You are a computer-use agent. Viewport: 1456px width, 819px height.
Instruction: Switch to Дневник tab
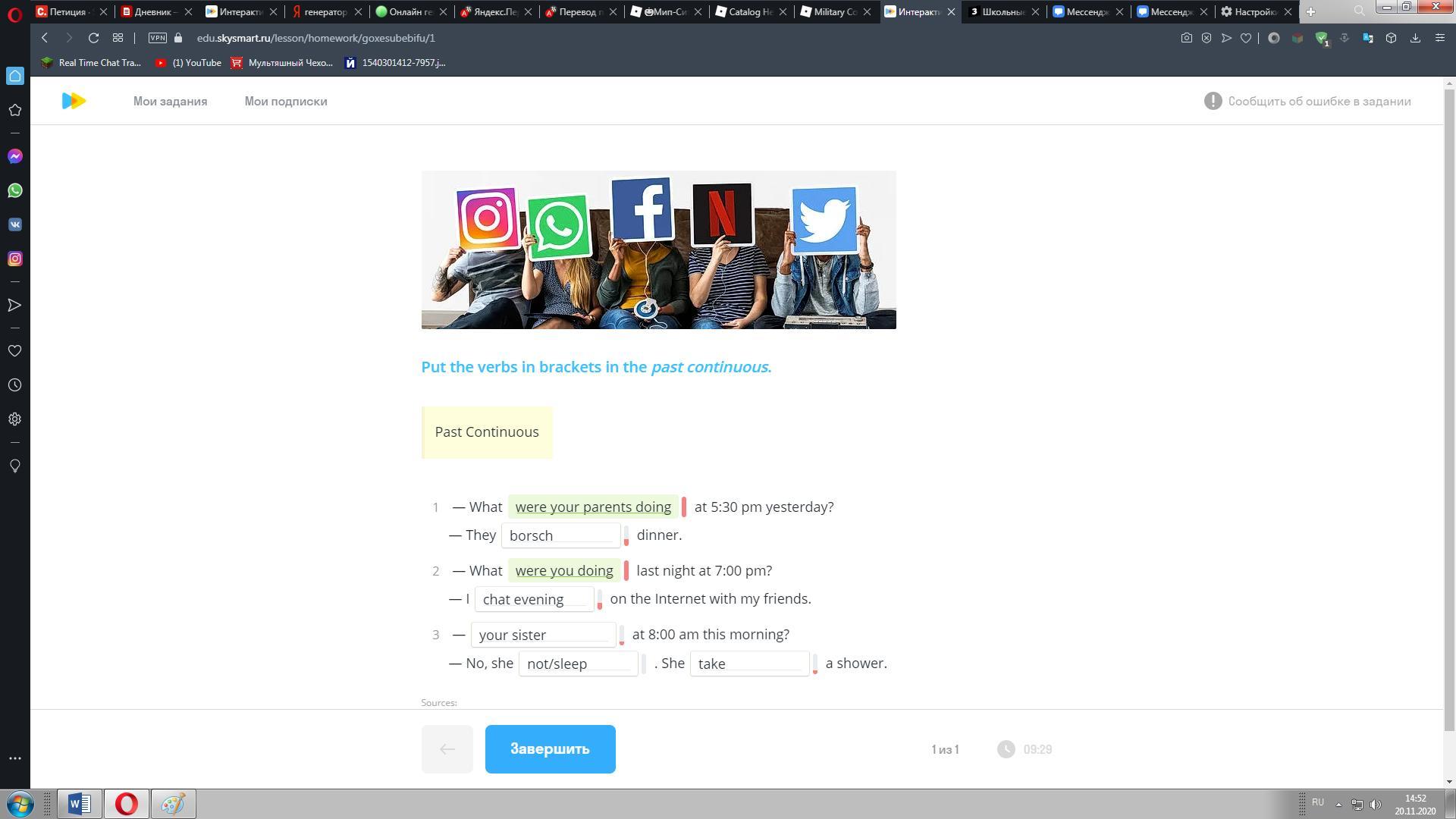tap(158, 11)
